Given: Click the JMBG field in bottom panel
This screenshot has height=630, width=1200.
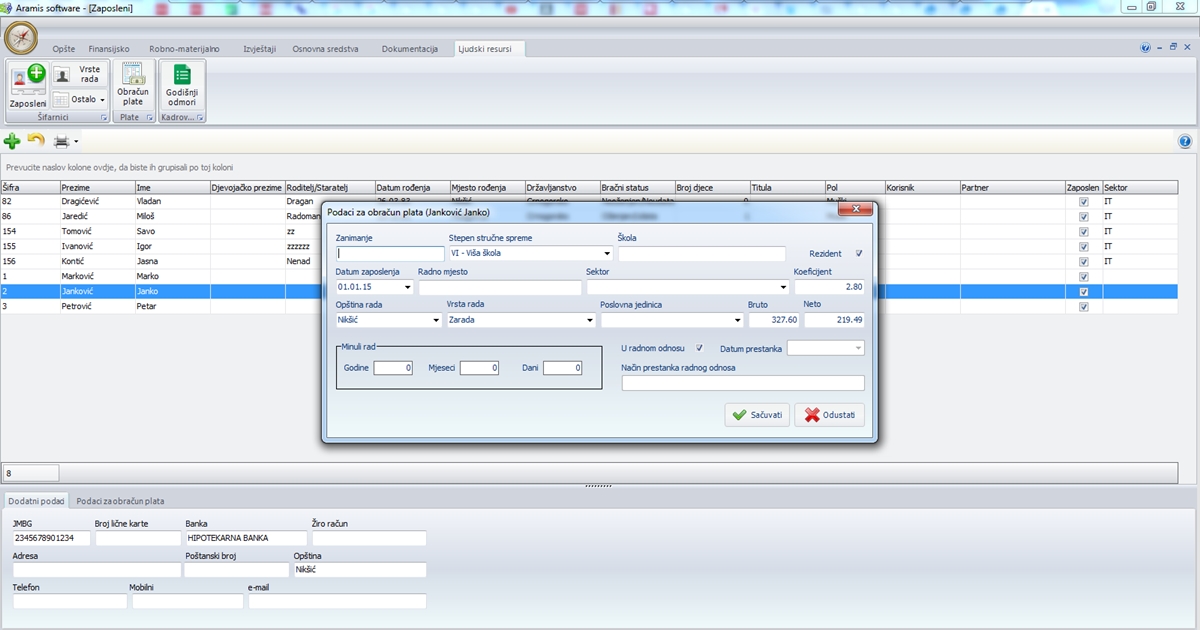Looking at the screenshot, I should point(51,538).
